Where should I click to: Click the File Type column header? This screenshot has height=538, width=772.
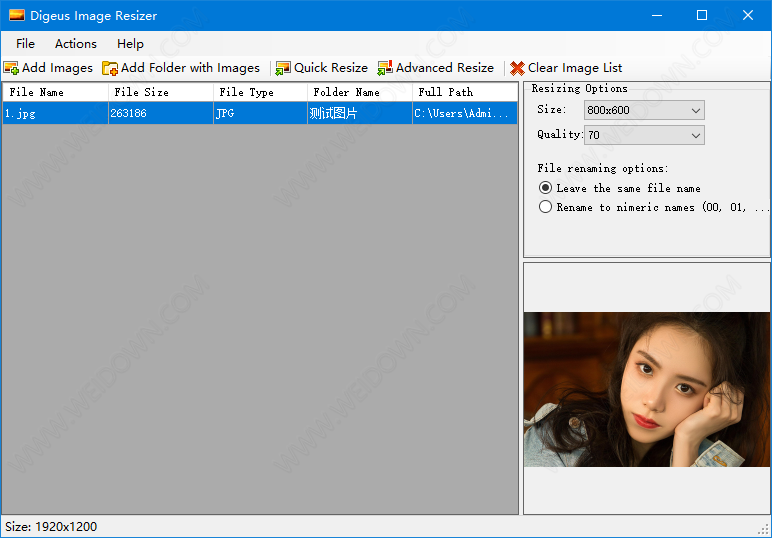click(260, 92)
